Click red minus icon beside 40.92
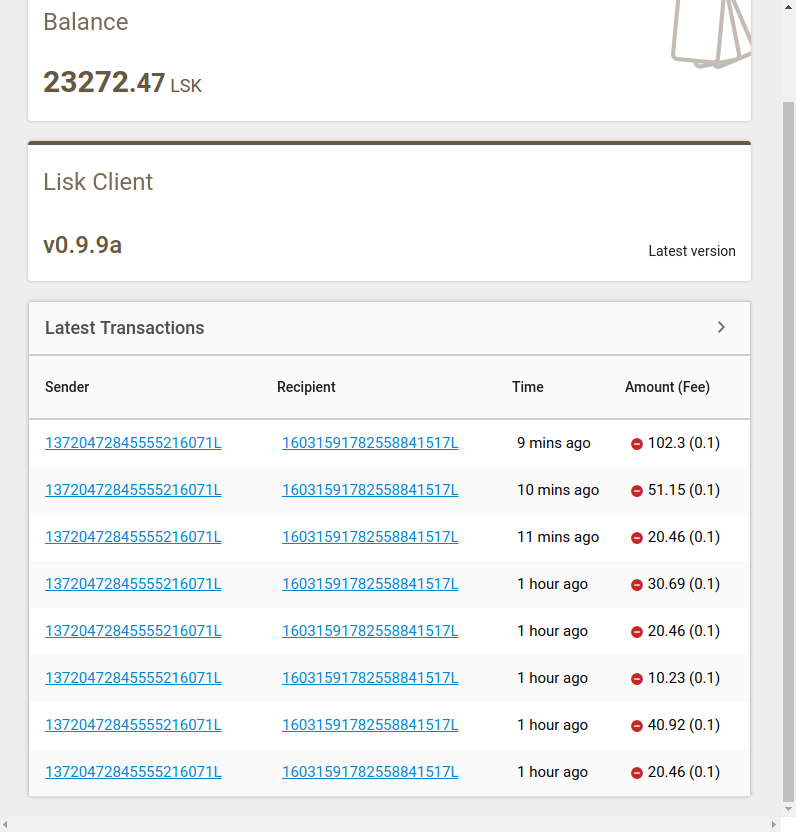Screen dimensions: 796x832 pyautogui.click(x=637, y=726)
